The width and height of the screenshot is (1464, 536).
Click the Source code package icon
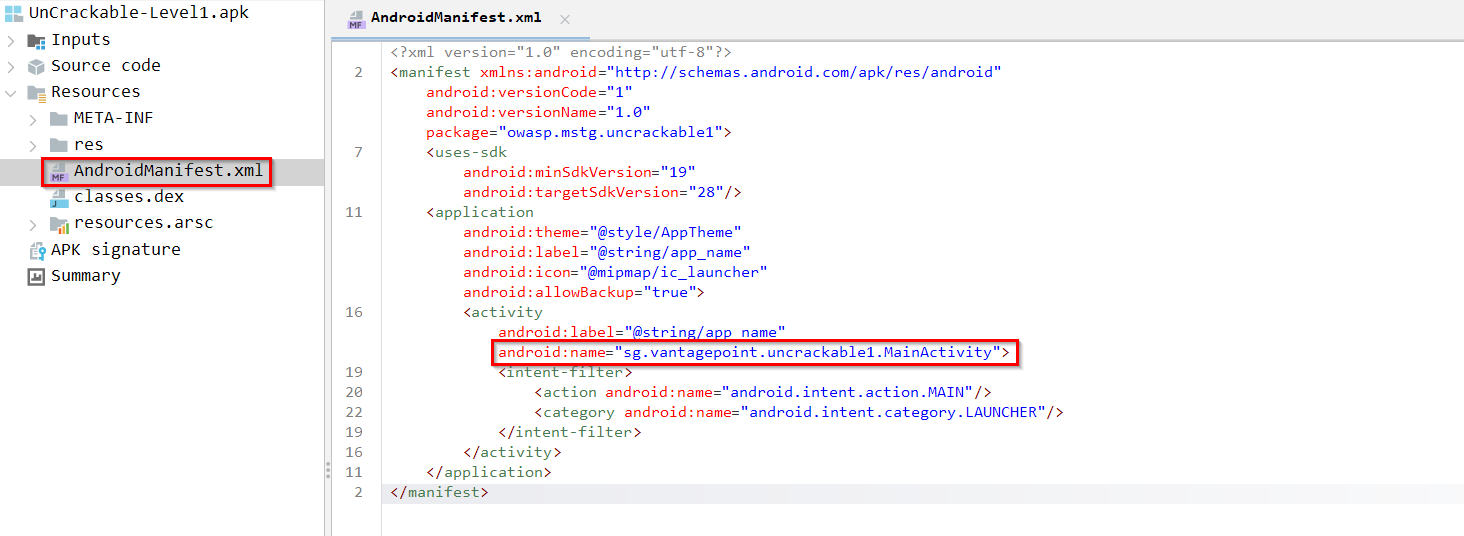pyautogui.click(x=36, y=67)
